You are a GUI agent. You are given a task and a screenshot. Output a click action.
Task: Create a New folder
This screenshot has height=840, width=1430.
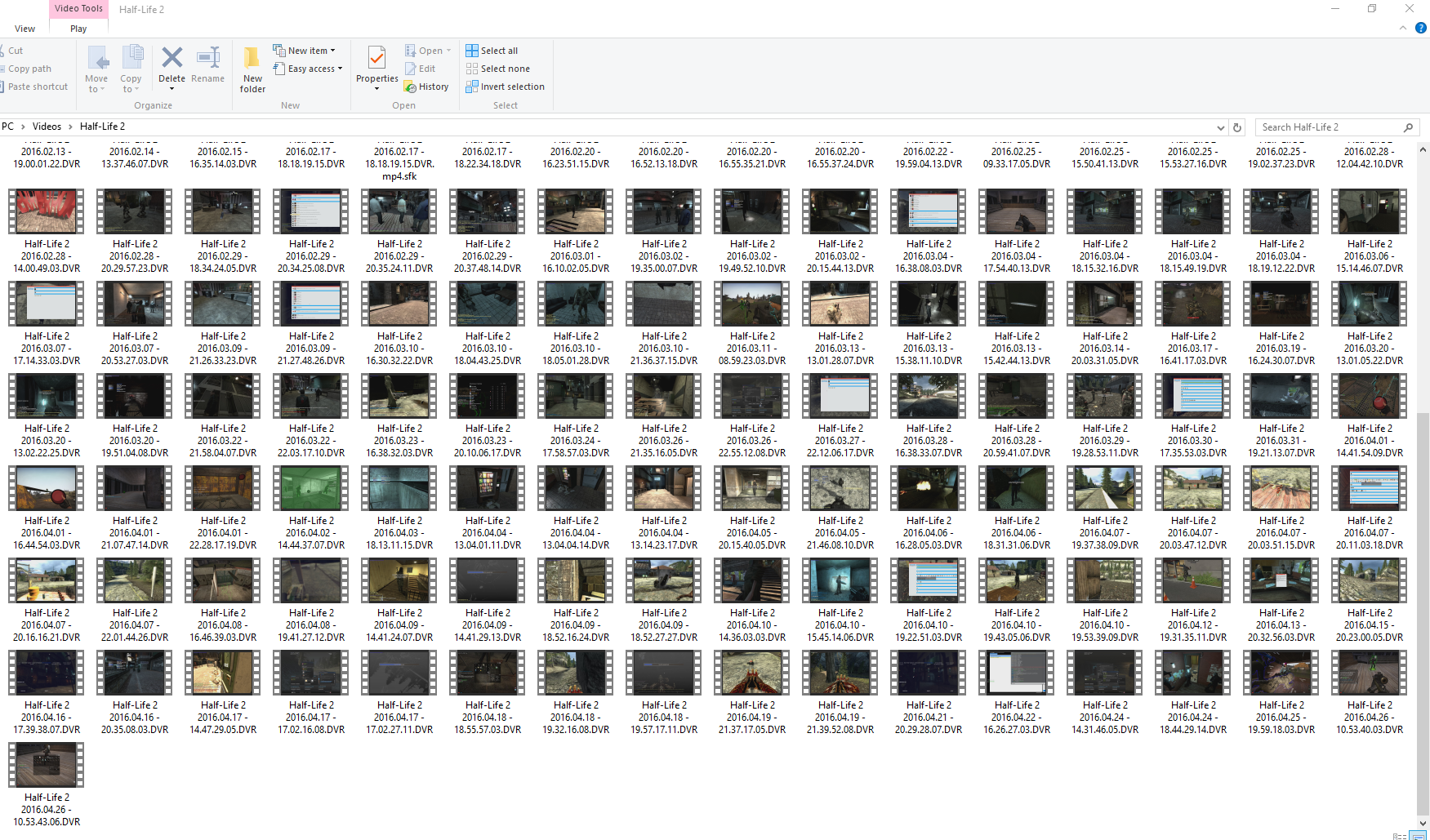pyautogui.click(x=252, y=69)
